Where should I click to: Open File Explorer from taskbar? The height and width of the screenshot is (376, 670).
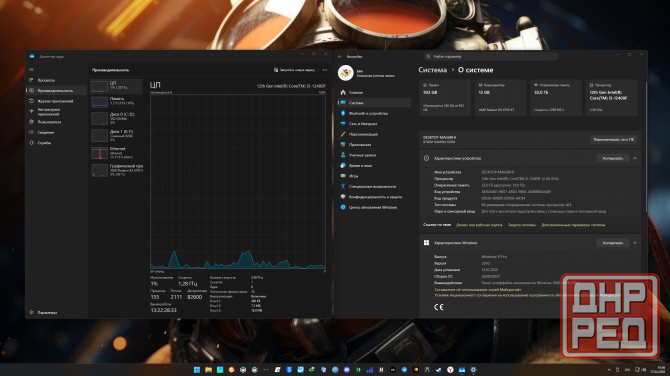[x=208, y=370]
